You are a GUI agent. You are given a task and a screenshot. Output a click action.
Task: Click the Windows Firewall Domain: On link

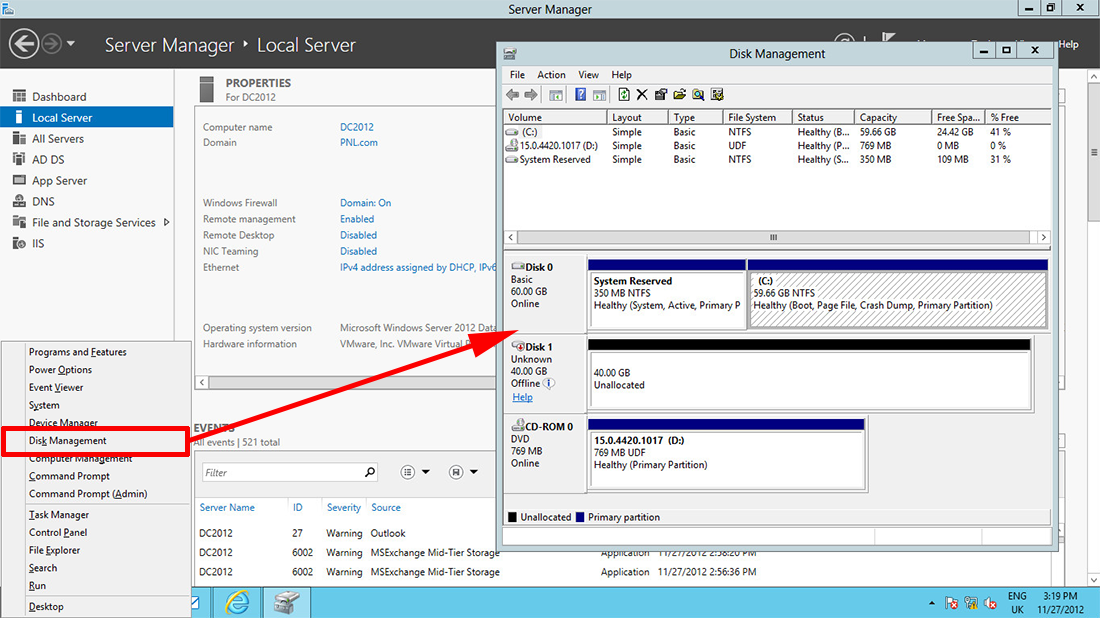pyautogui.click(x=365, y=203)
